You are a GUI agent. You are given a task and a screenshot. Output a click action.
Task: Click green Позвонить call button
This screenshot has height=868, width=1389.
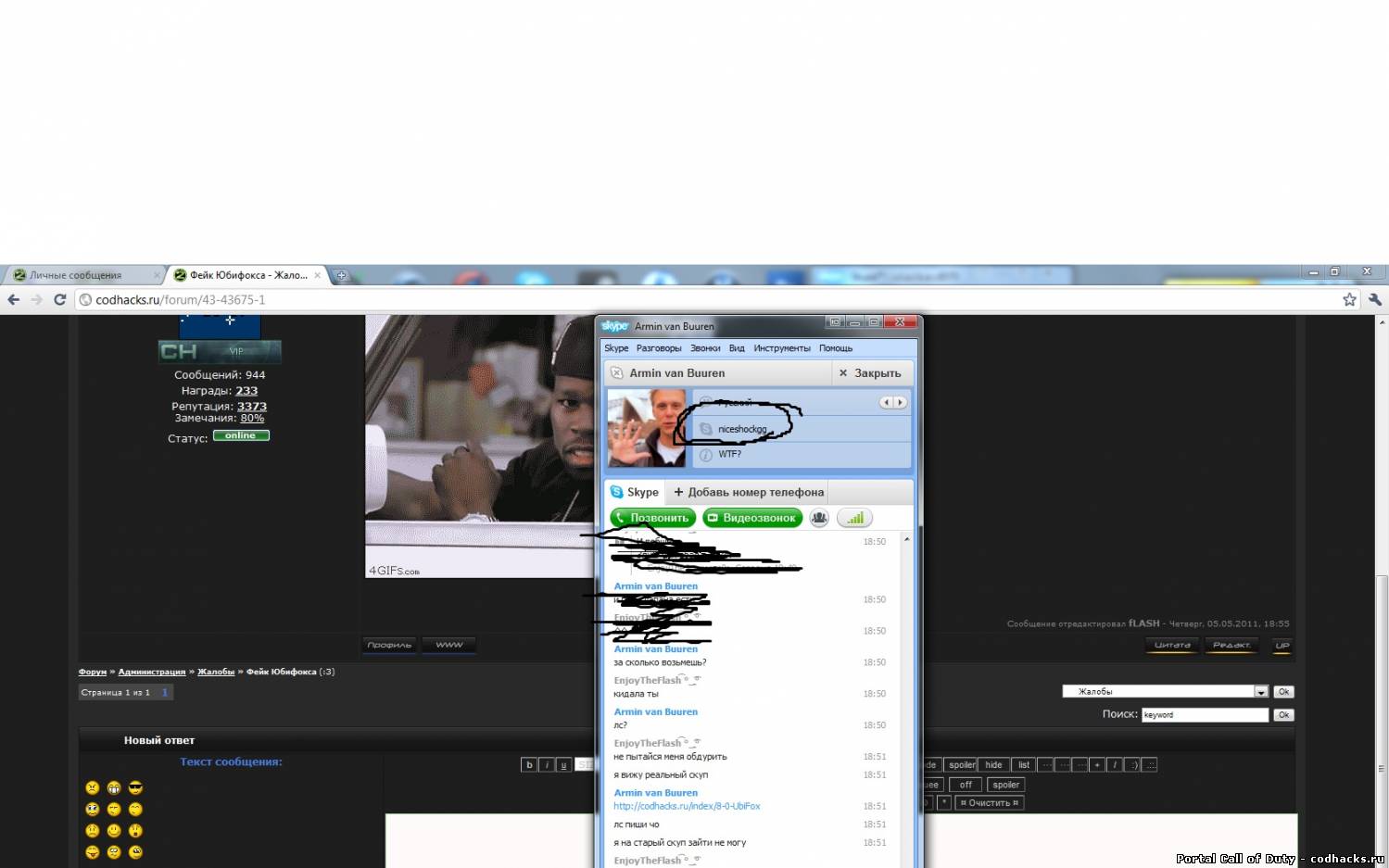click(x=652, y=518)
